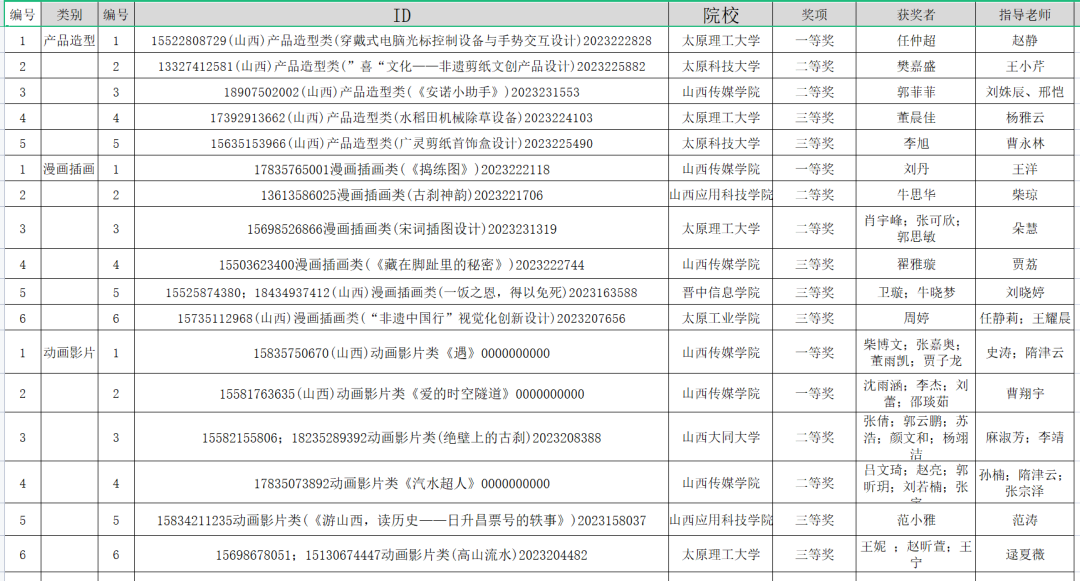Select ID cell with 绝壁上的古刹
1080x581 pixels.
click(x=402, y=437)
